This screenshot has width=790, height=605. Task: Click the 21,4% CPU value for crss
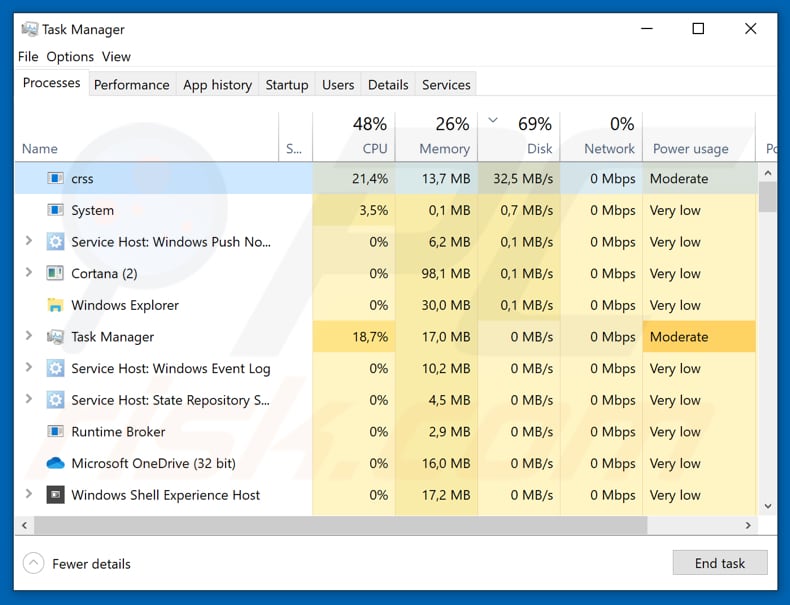[370, 179]
